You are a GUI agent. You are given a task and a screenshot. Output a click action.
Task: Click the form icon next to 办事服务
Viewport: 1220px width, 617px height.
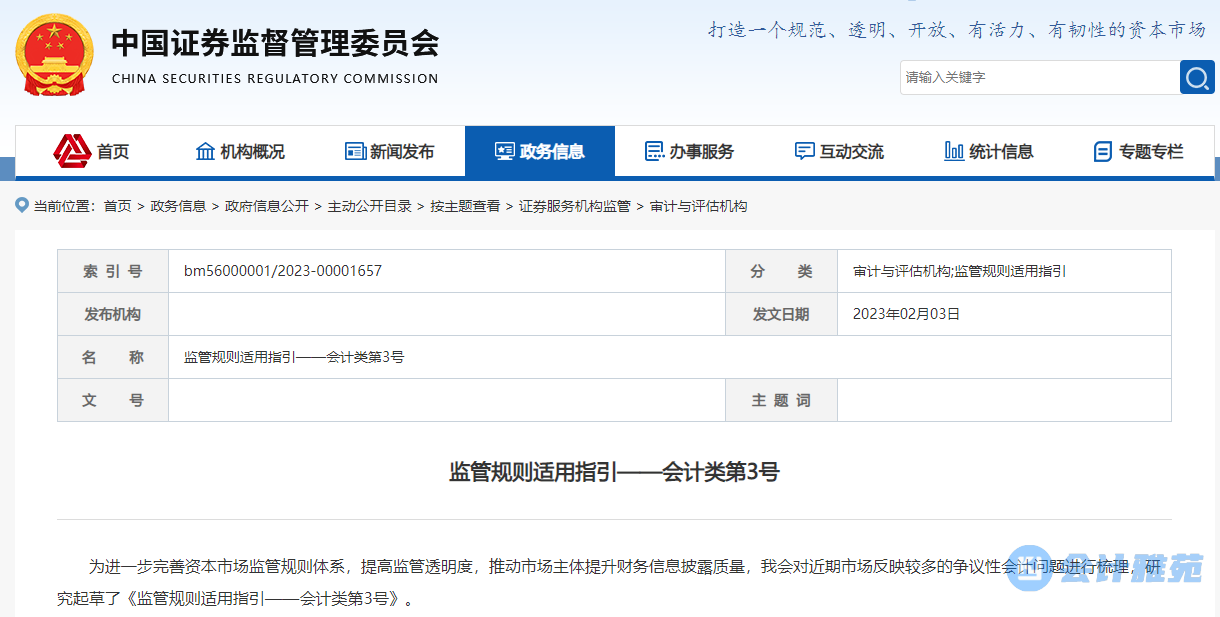(655, 151)
